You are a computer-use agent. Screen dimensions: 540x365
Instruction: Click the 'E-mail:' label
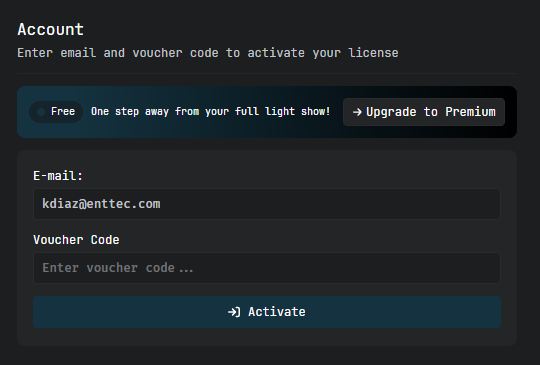[58, 176]
